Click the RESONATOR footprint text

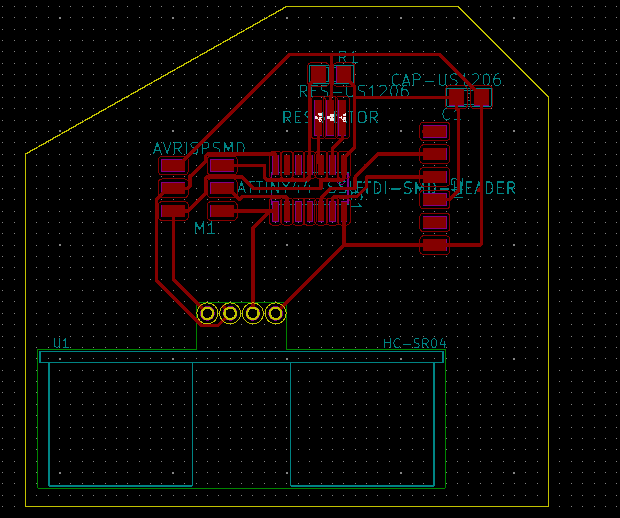(330, 117)
